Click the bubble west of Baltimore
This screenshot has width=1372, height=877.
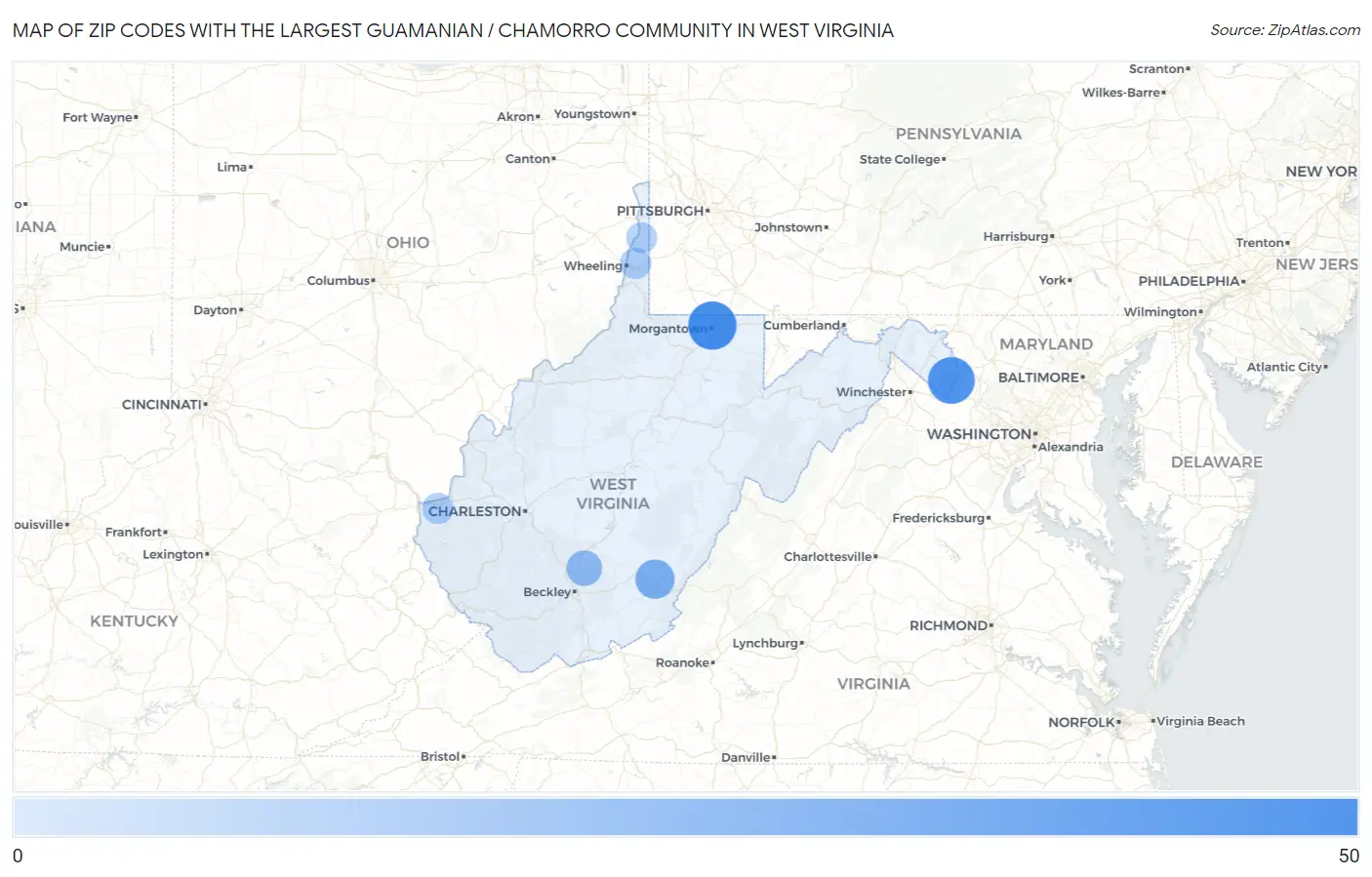[x=951, y=380]
